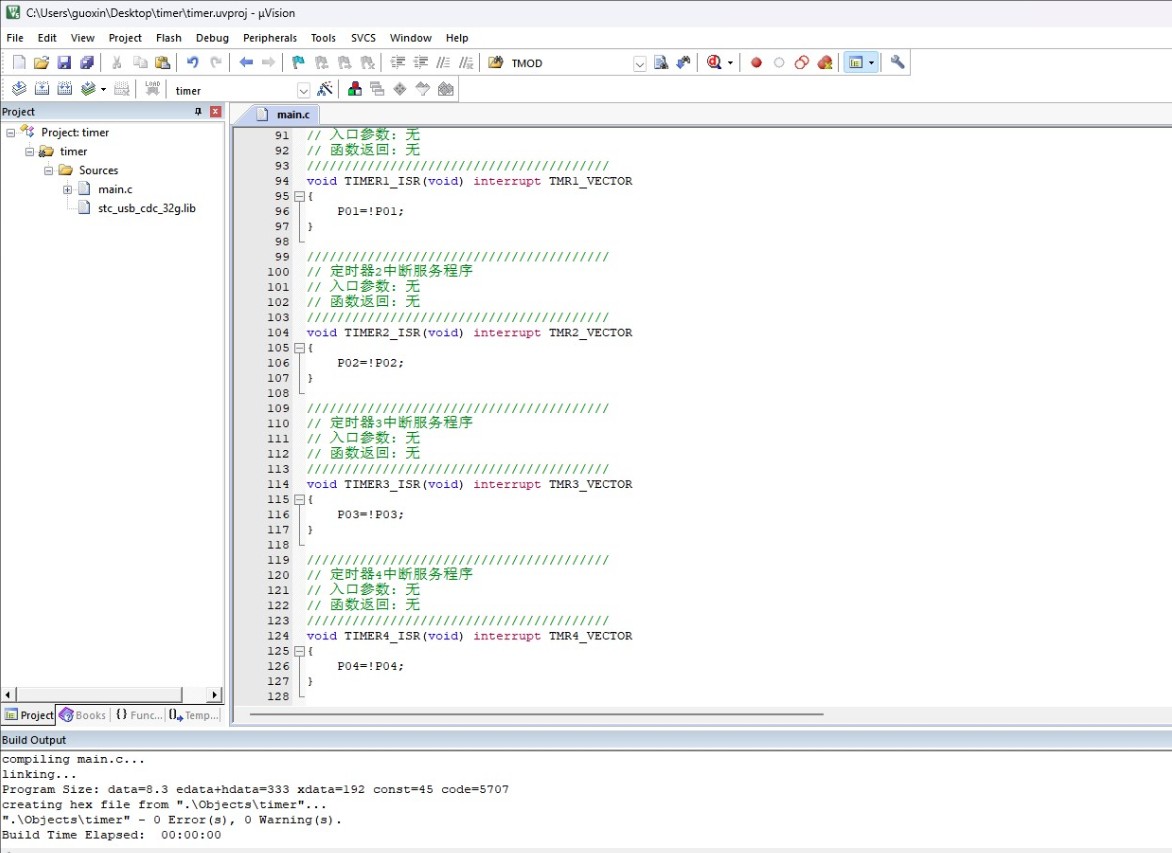Fold the TIMER2_ISR function body
This screenshot has height=853, width=1172.
(299, 348)
